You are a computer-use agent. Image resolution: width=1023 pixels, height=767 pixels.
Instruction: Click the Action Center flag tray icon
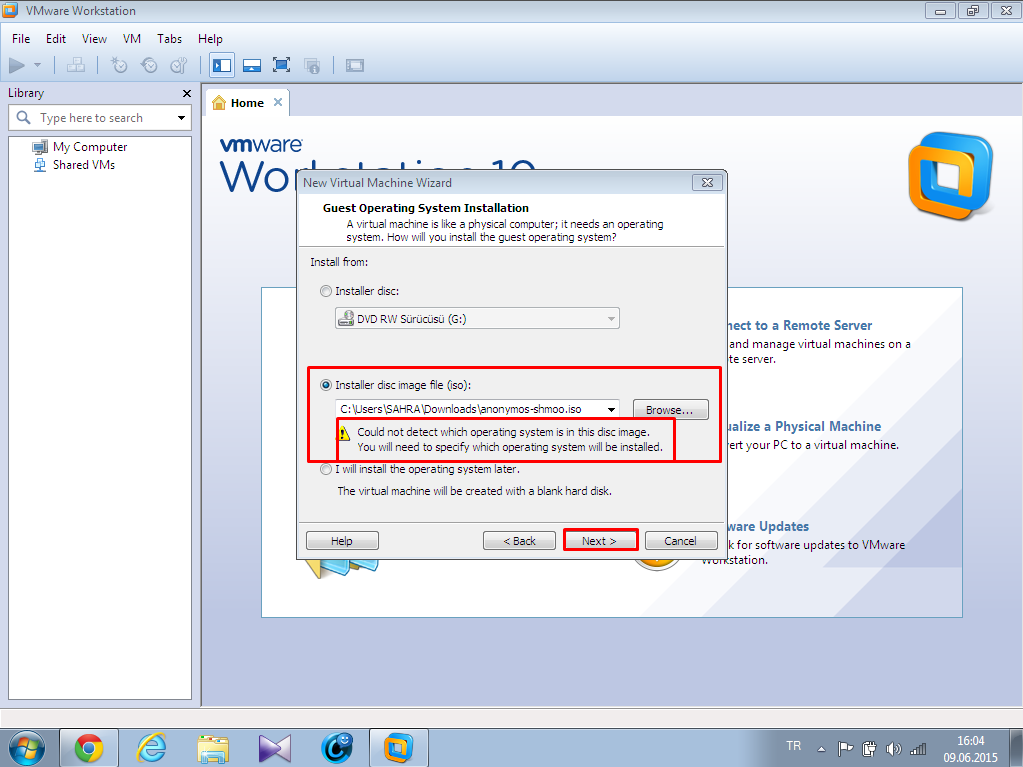pos(845,749)
